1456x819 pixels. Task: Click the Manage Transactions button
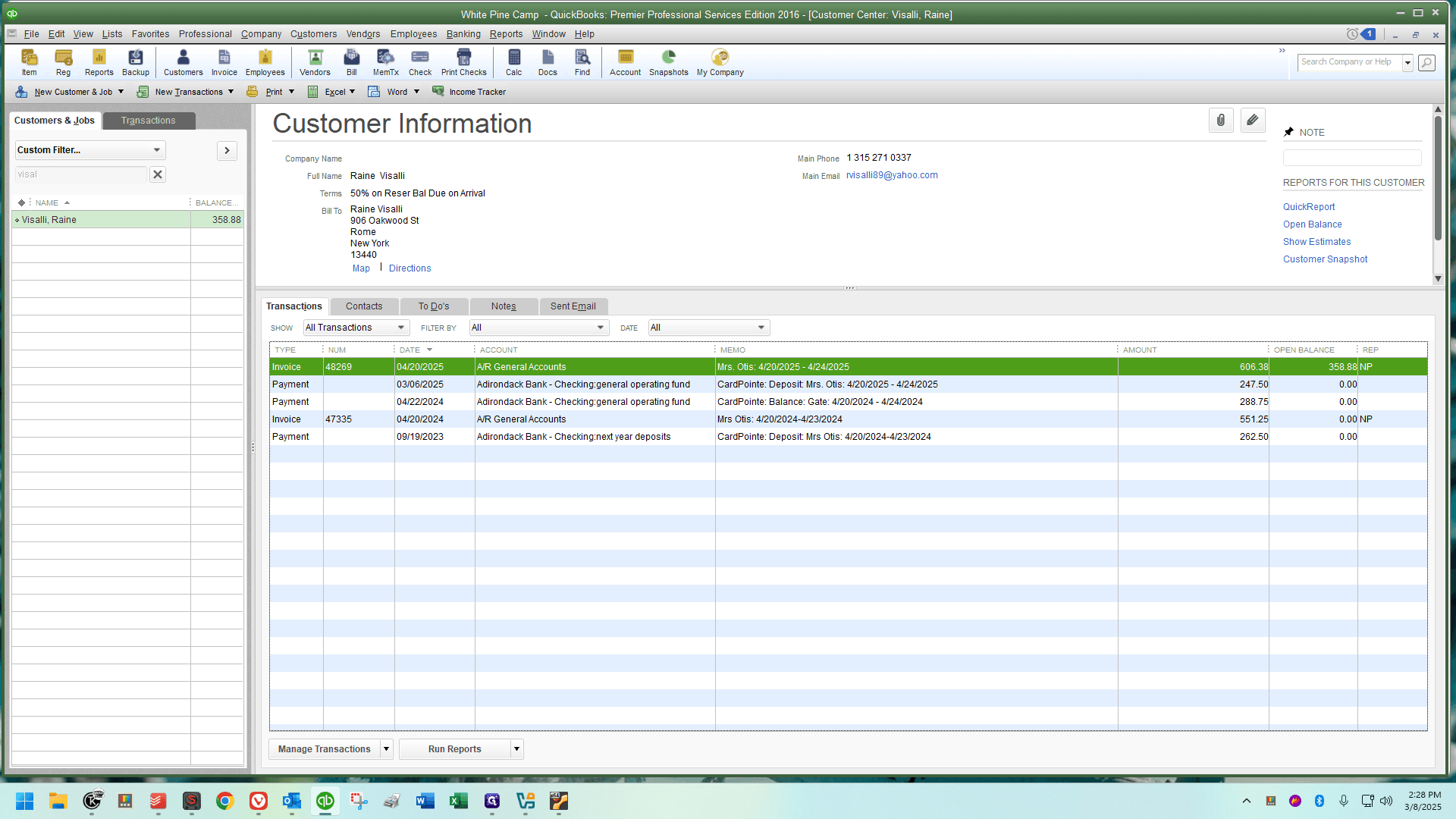click(325, 749)
